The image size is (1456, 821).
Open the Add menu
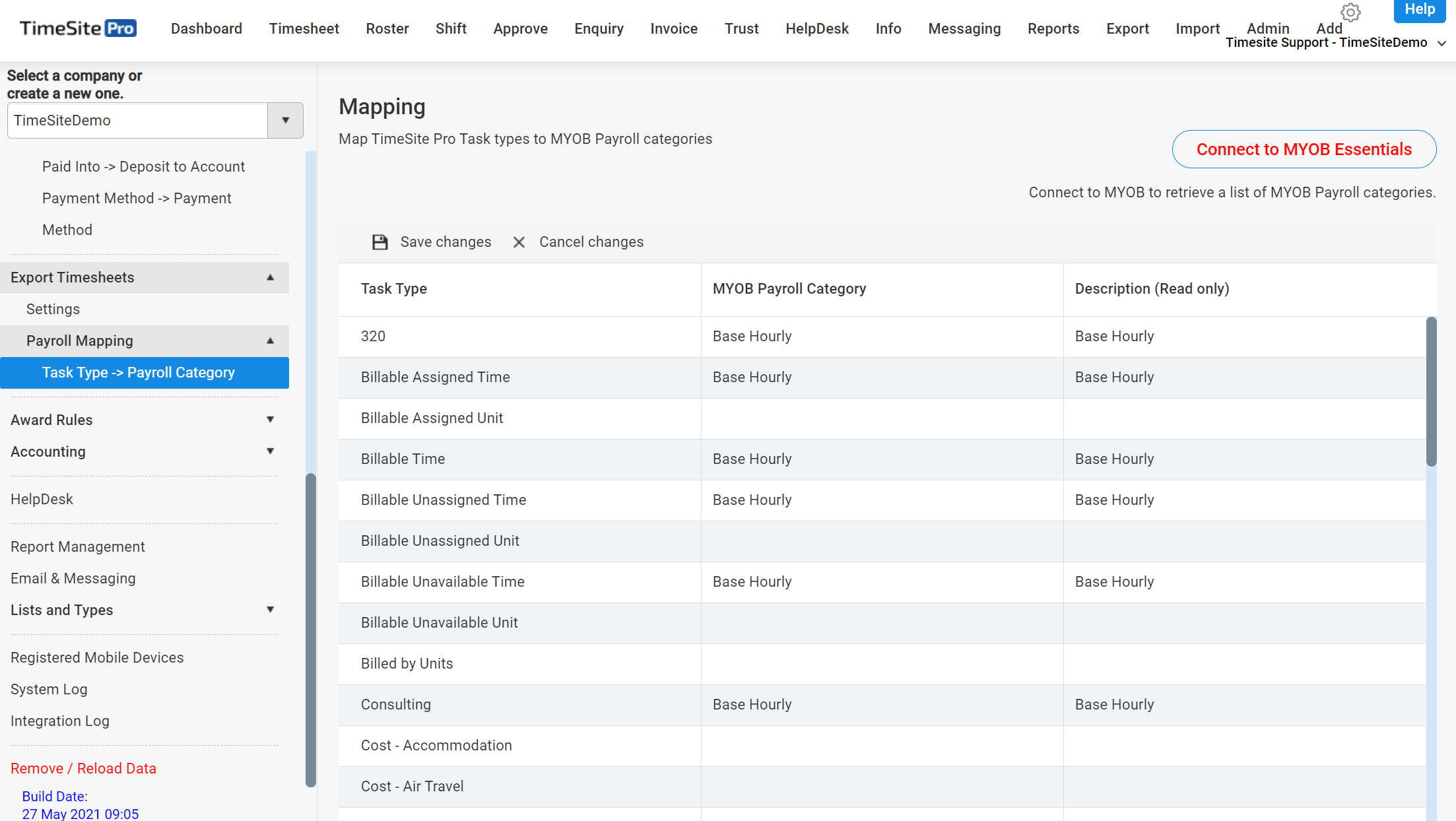pyautogui.click(x=1329, y=28)
